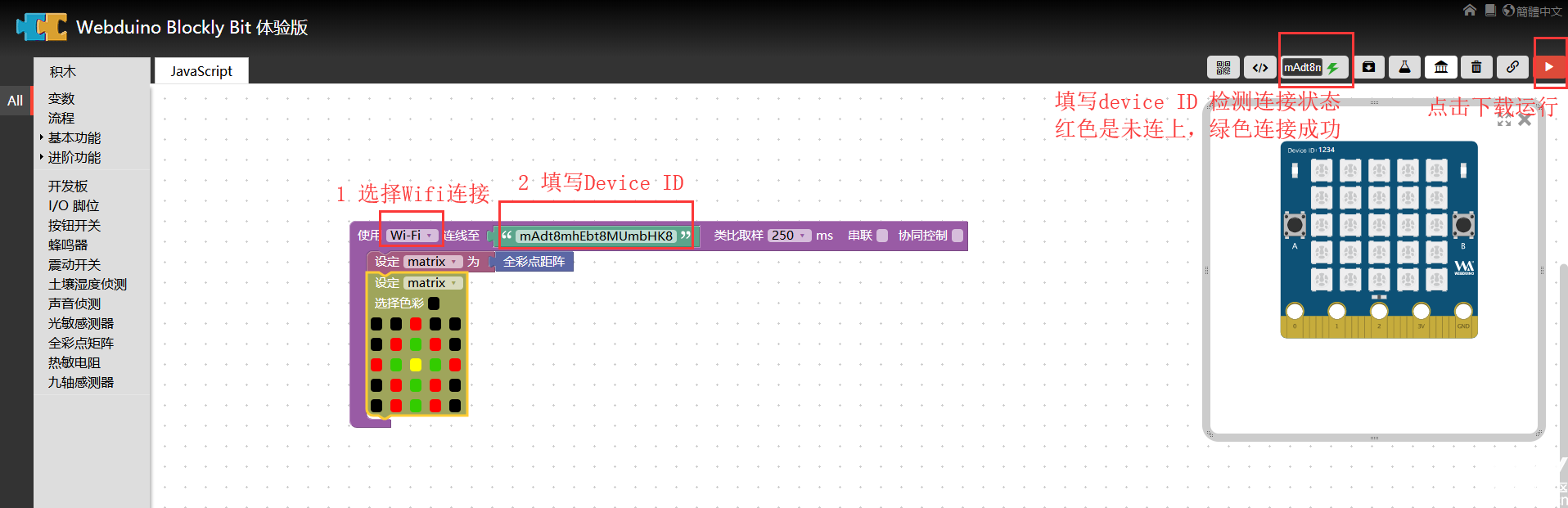
Task: Click the save-to-inbox download icon
Action: click(x=1368, y=67)
